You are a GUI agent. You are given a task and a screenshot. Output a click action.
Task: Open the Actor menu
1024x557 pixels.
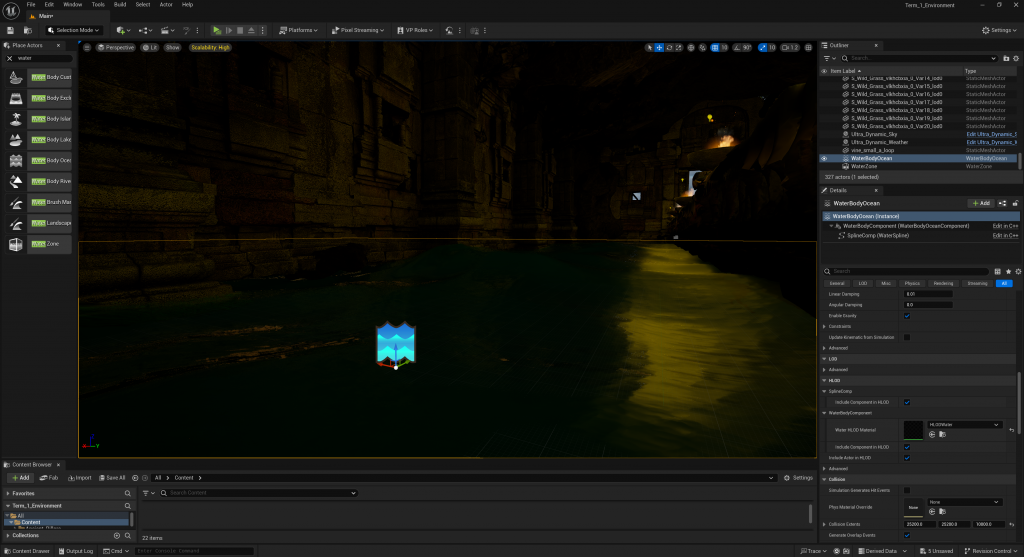(166, 5)
